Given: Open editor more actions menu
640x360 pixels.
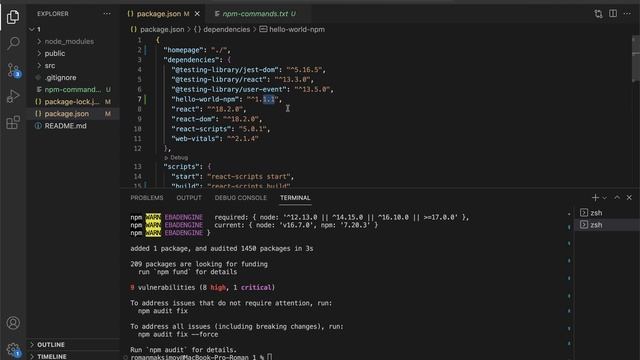Looking at the screenshot, I should [x=627, y=13].
